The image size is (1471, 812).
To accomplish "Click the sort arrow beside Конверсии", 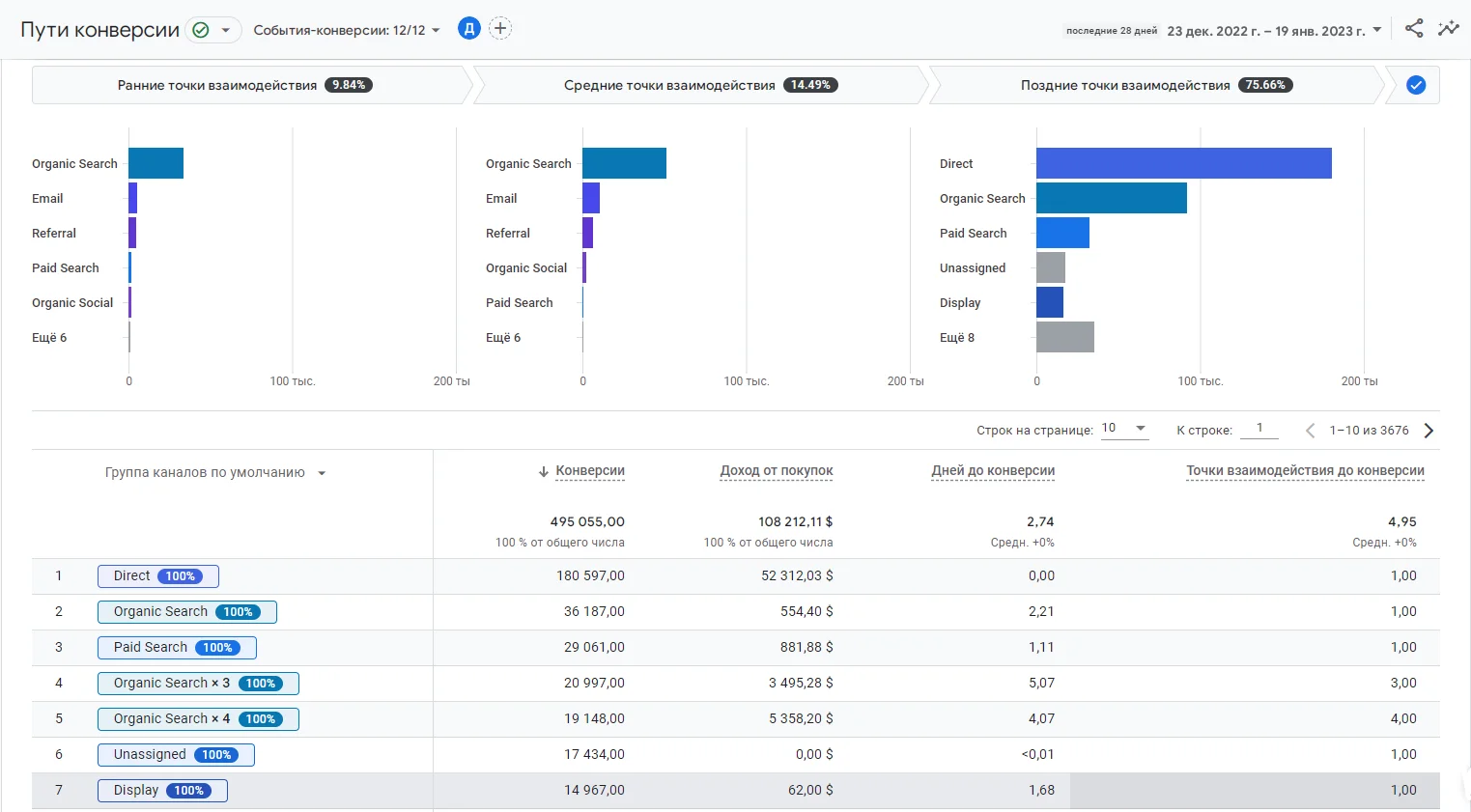I will click(x=544, y=472).
